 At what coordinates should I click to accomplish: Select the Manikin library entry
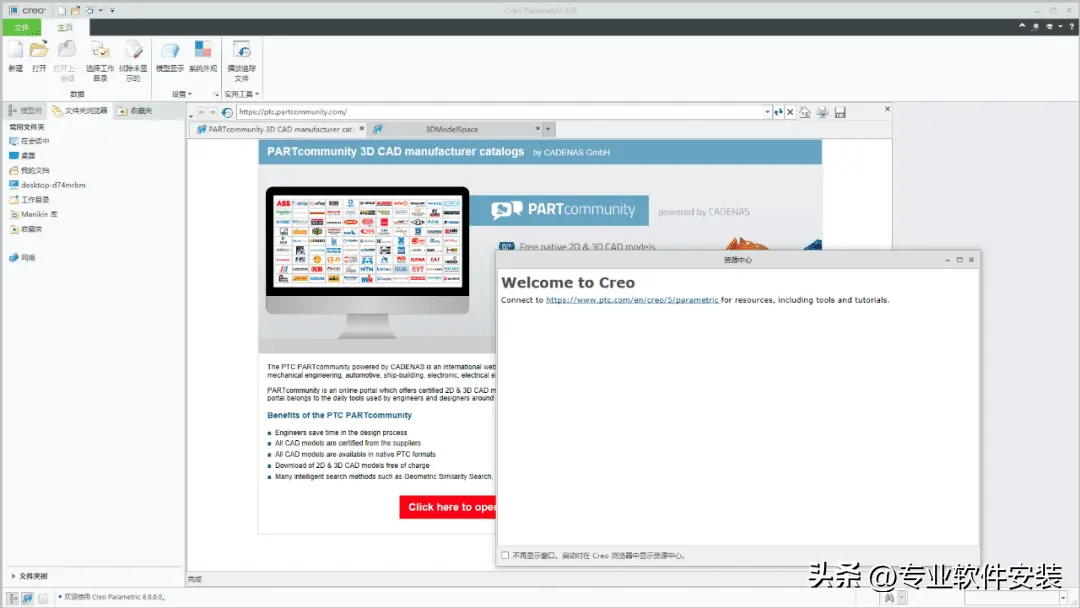[x=33, y=215]
